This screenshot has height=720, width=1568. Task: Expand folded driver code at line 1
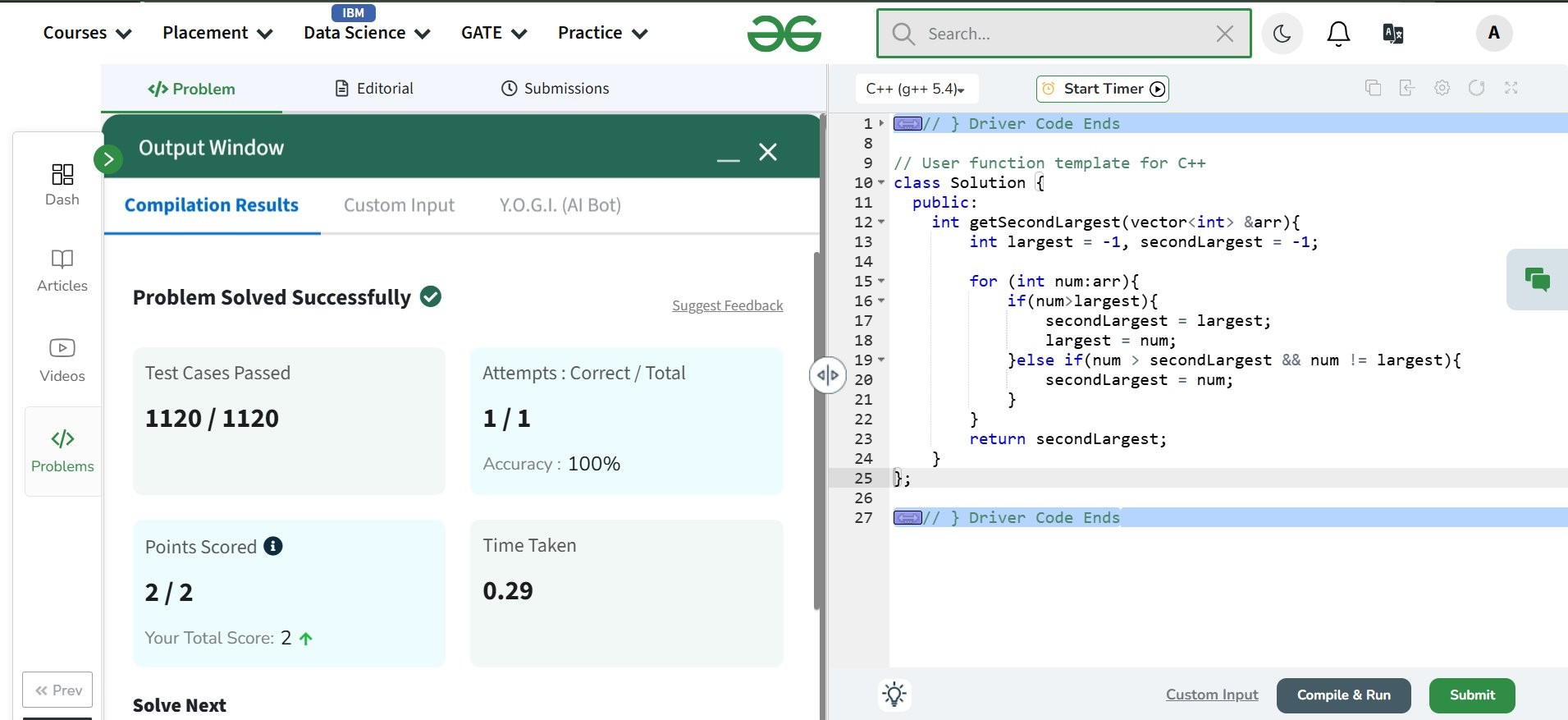882,123
